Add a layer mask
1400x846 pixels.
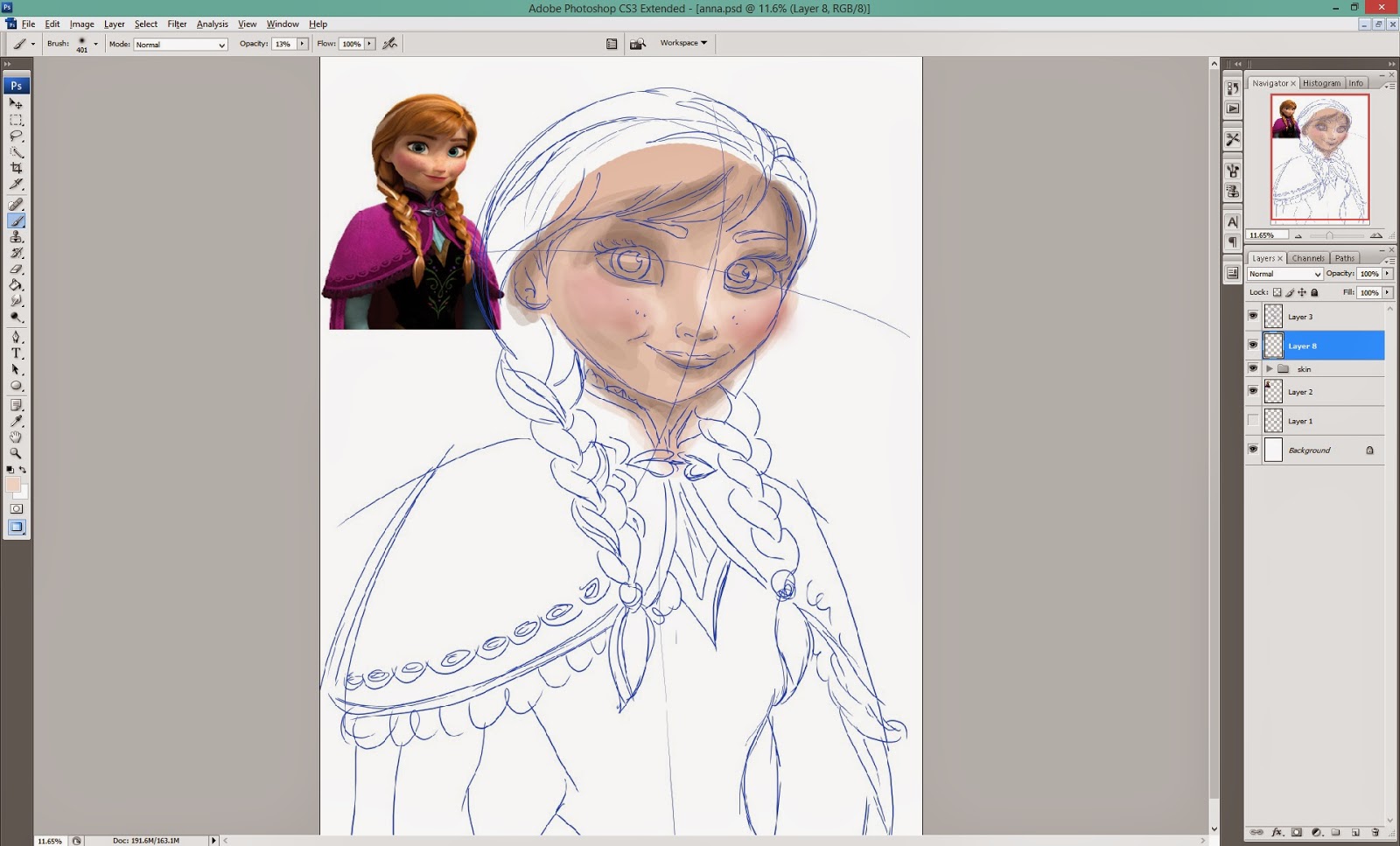pyautogui.click(x=1297, y=832)
